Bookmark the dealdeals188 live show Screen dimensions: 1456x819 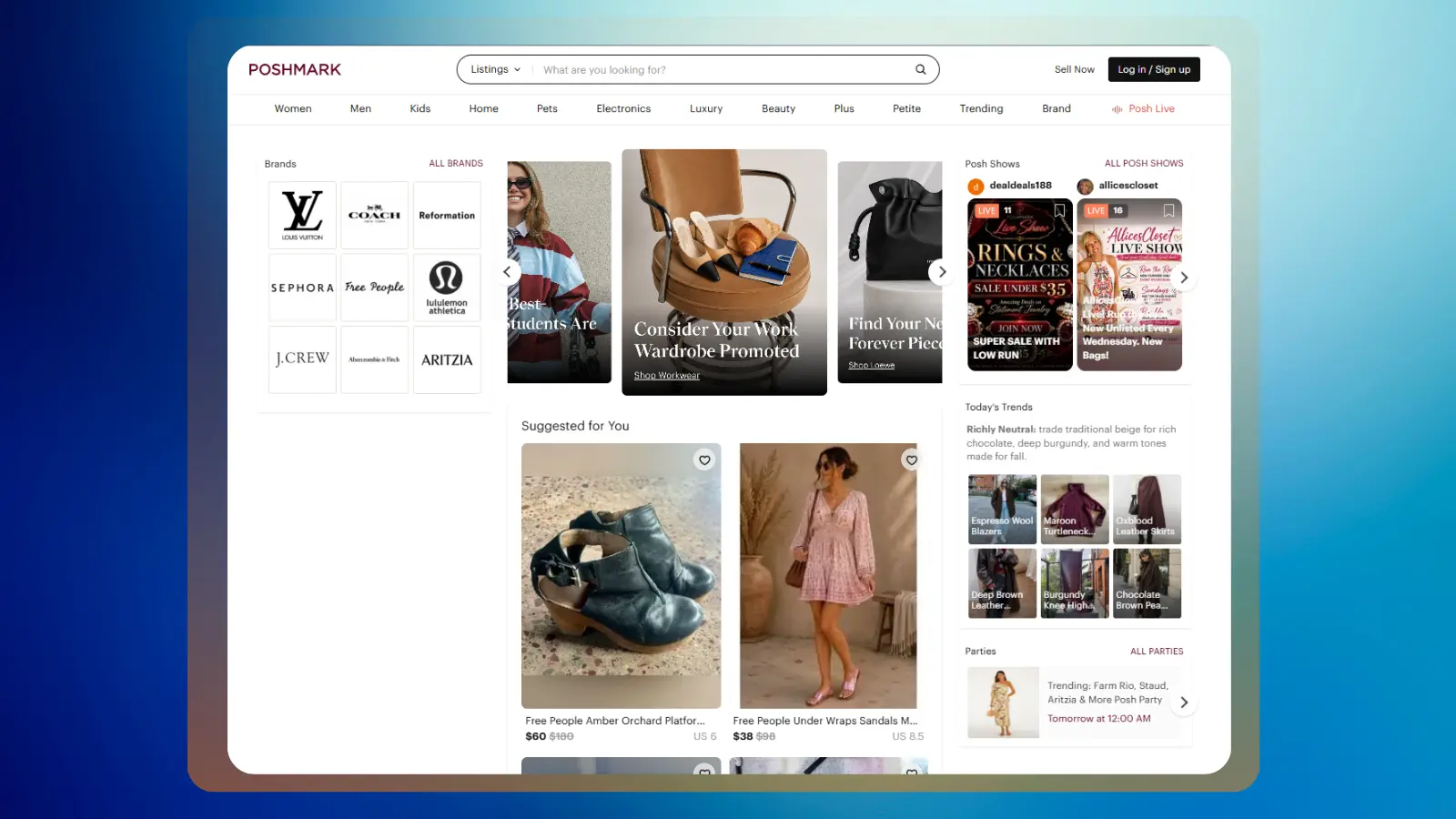click(x=1059, y=210)
